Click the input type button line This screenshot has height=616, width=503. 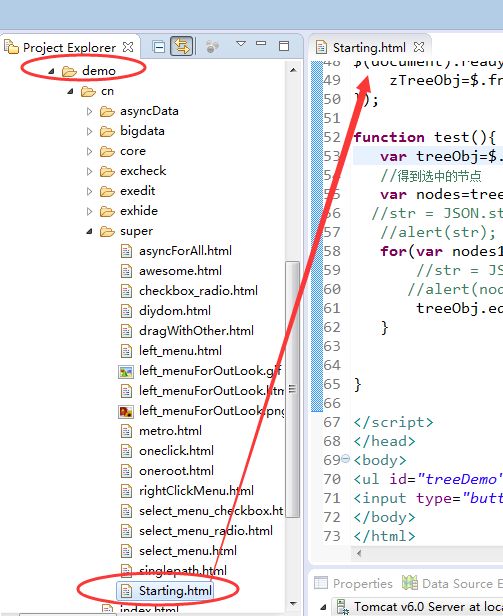(x=428, y=499)
